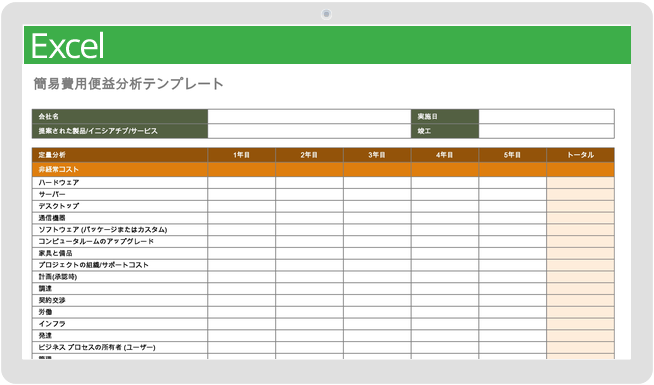Select the 調達 row label
Screen dimensions: 654x385
point(120,289)
